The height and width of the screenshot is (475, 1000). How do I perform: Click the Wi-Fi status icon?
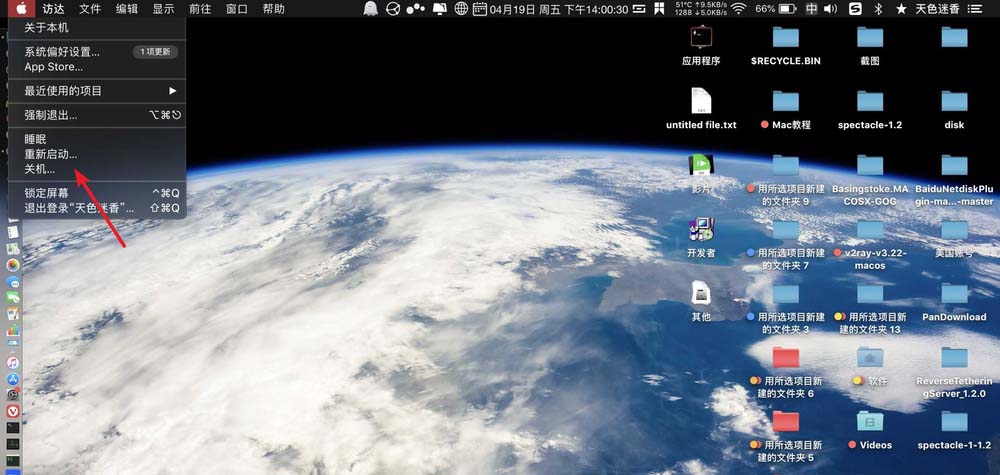738,9
